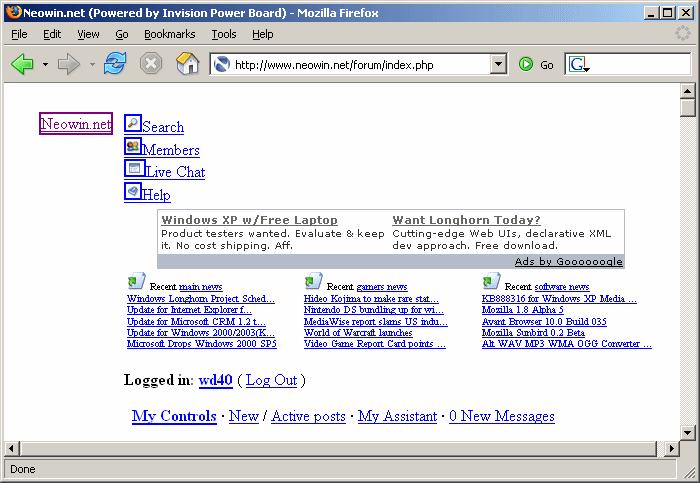The width and height of the screenshot is (700, 483).
Task: Open the Live Chat text link
Action: (x=175, y=172)
